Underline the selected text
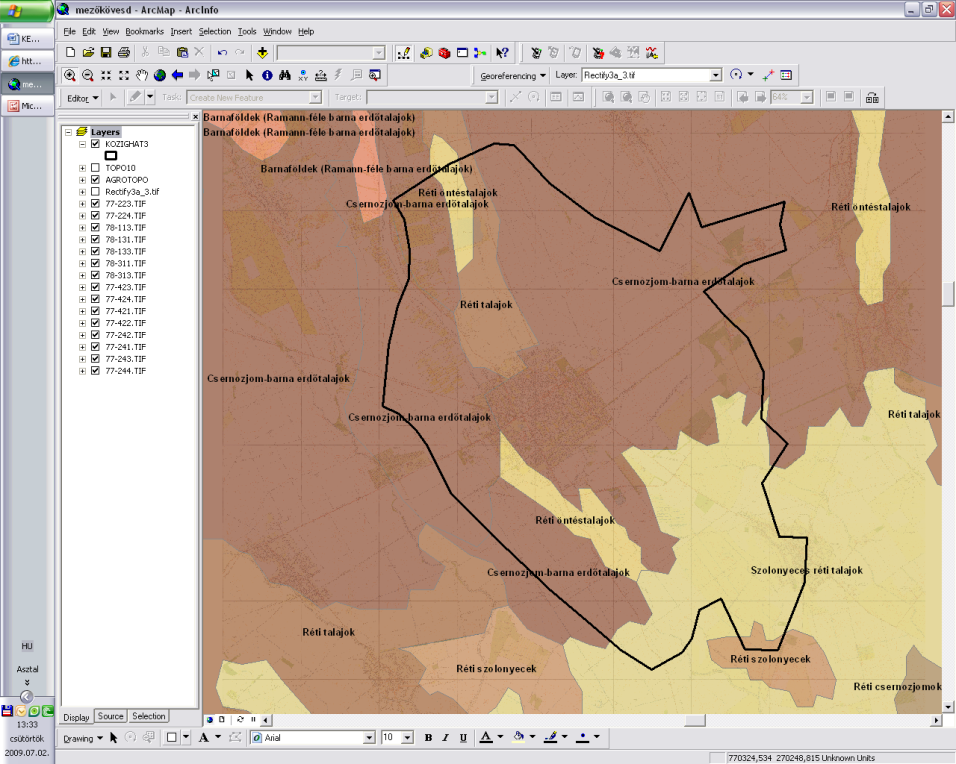The width and height of the screenshot is (956, 764). pos(463,738)
